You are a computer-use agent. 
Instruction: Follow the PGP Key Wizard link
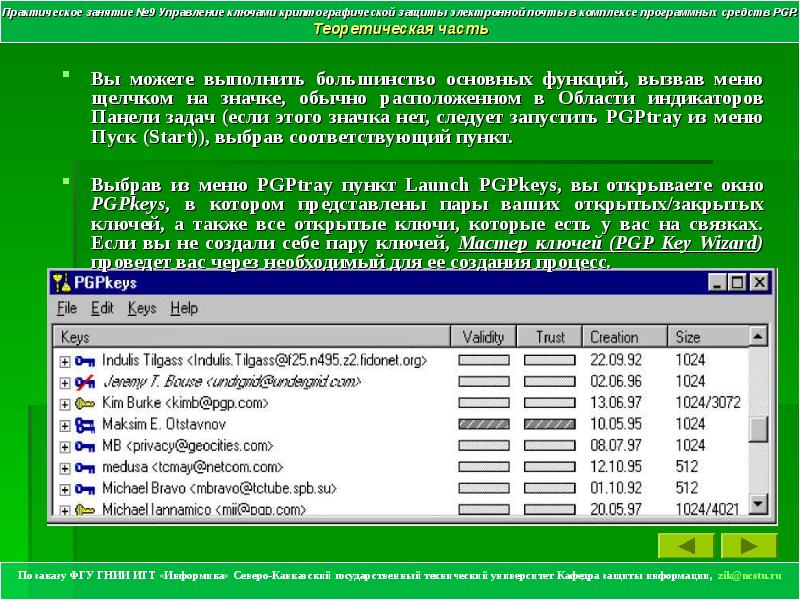click(610, 243)
